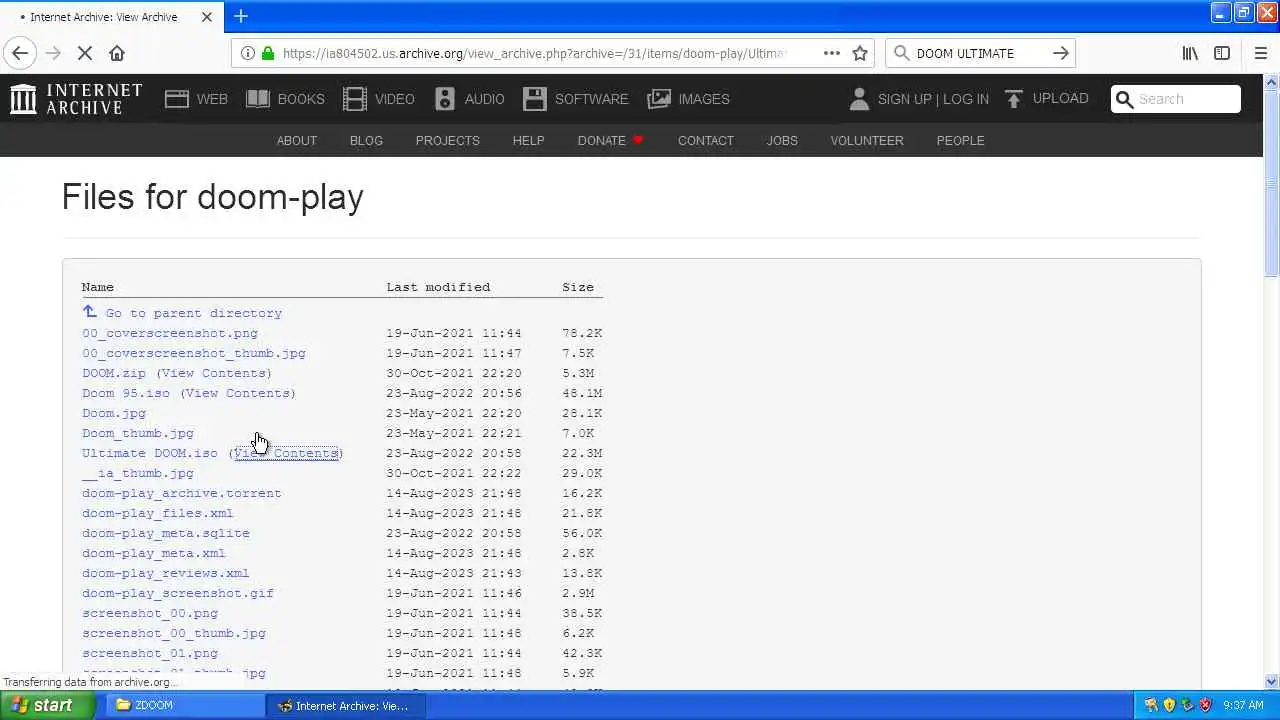View Contents of Ultimate DOOM.iso
Image resolution: width=1280 pixels, height=720 pixels.
[x=287, y=453]
